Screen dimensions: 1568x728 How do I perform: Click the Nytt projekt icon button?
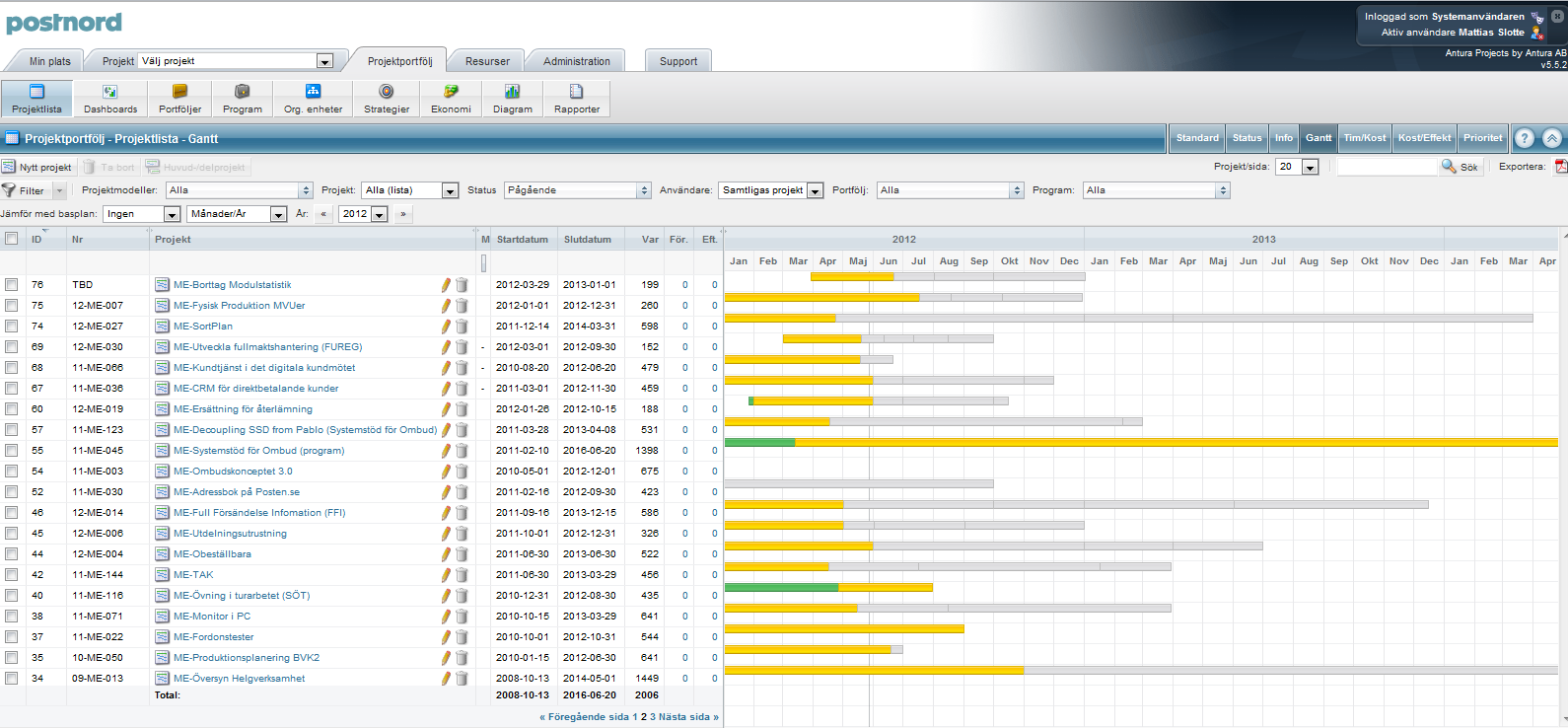(x=36, y=167)
